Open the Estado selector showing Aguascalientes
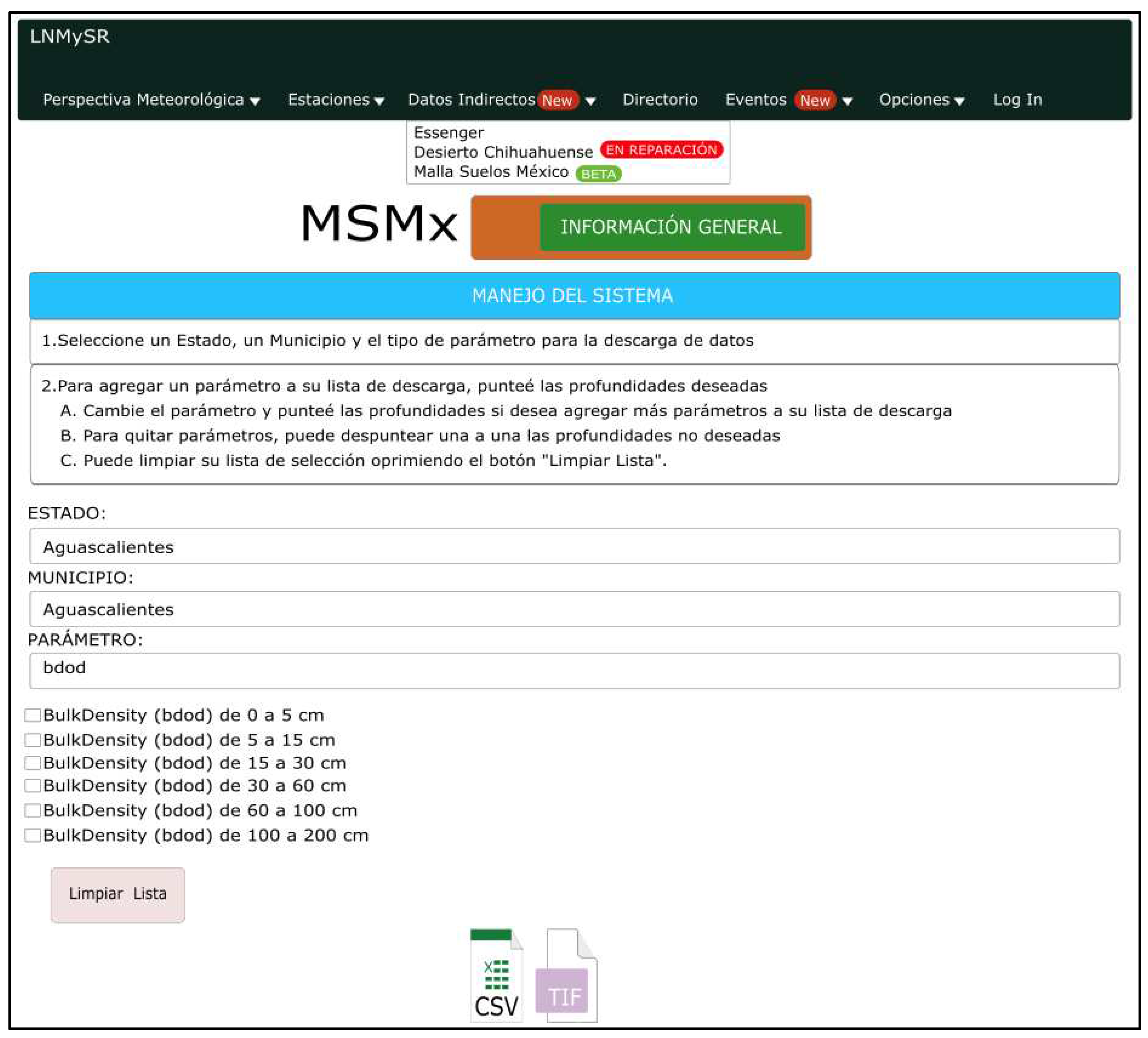 (573, 547)
